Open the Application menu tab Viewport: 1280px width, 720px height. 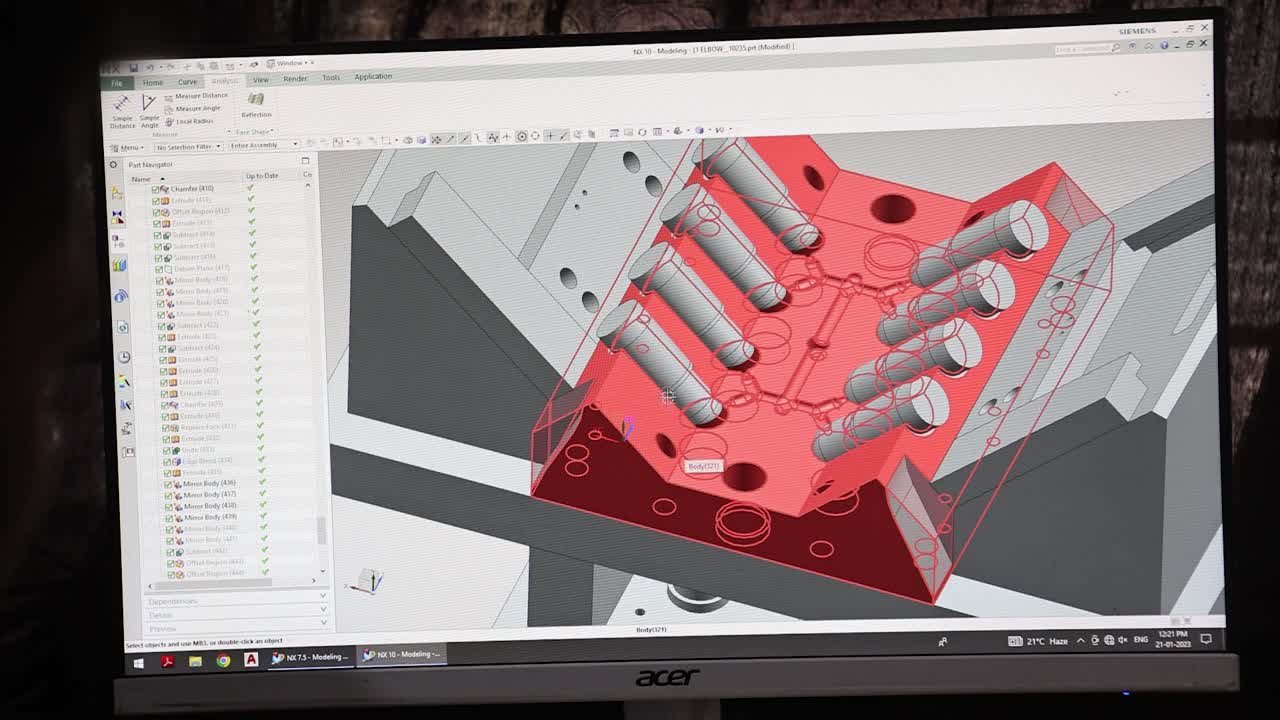pos(374,76)
